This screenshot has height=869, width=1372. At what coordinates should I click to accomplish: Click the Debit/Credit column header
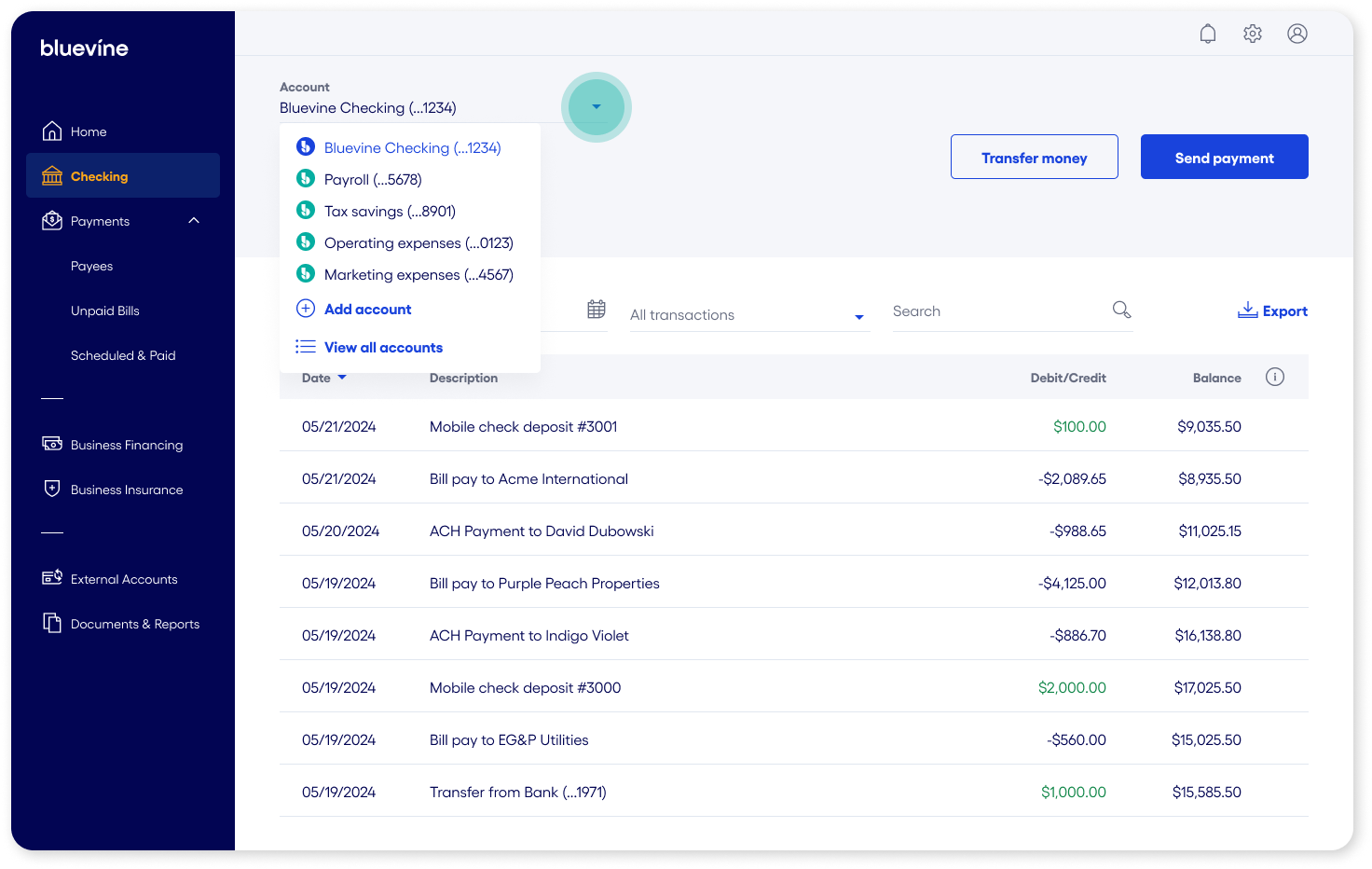pos(1068,378)
